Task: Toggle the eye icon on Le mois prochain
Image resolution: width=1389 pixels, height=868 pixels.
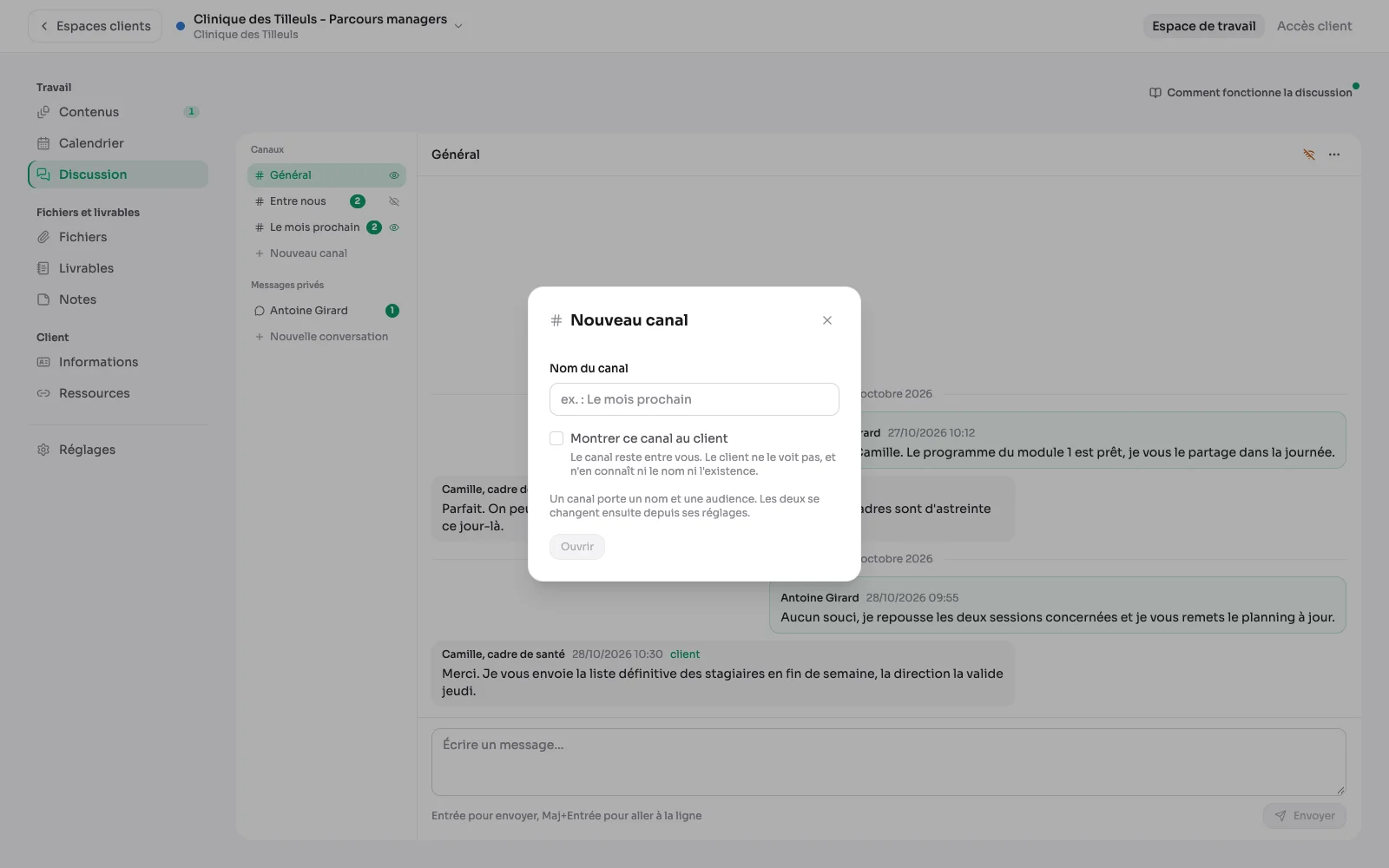Action: [x=394, y=227]
